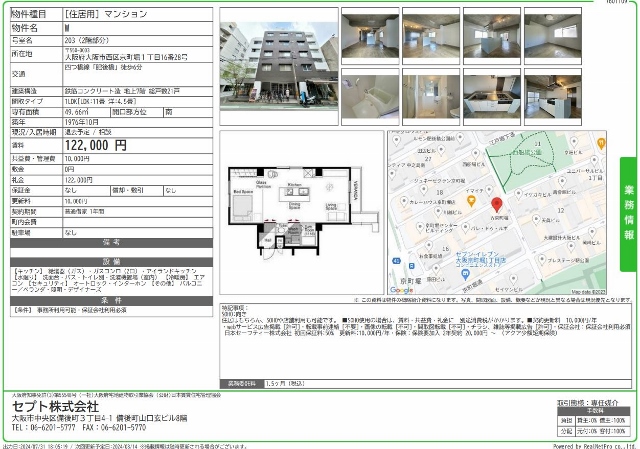Click the 取引態様：専任媒介 label

click(x=588, y=403)
